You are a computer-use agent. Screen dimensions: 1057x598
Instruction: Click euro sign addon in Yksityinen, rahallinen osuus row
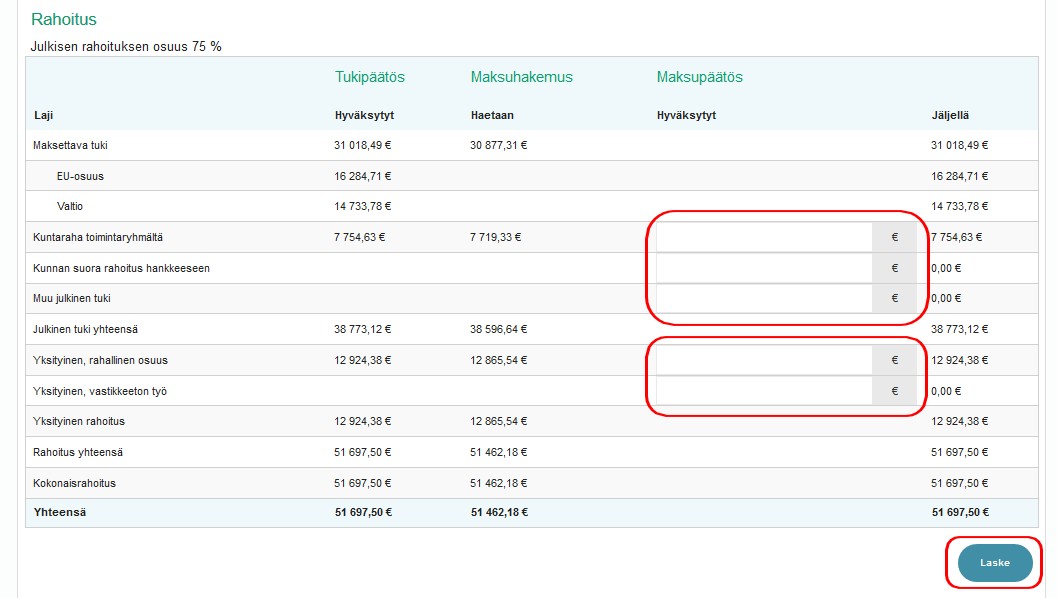coord(895,361)
